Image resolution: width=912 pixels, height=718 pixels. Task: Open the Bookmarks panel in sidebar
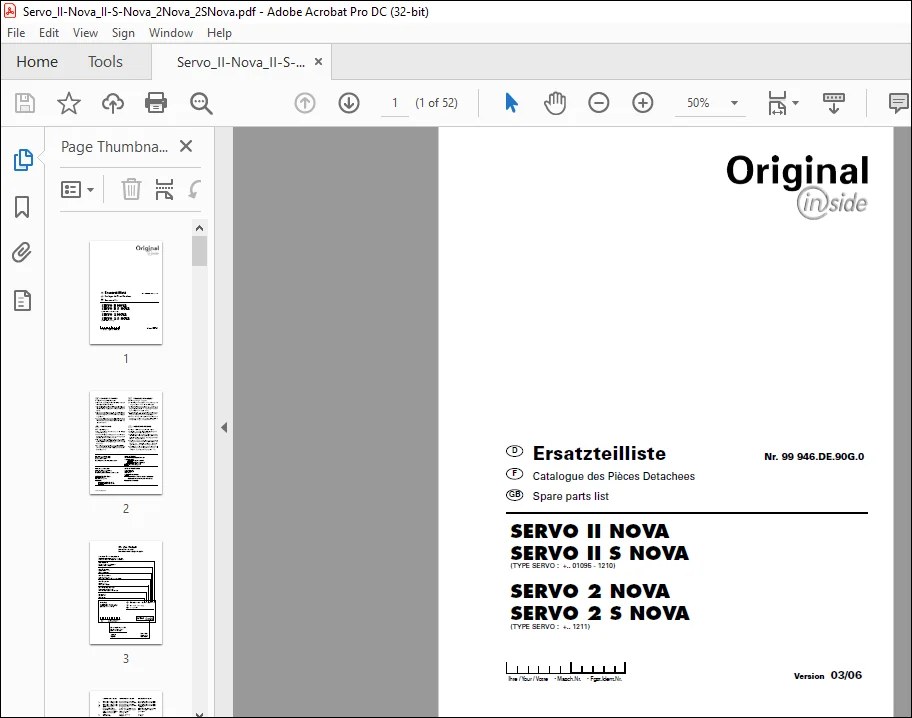pyautogui.click(x=22, y=207)
